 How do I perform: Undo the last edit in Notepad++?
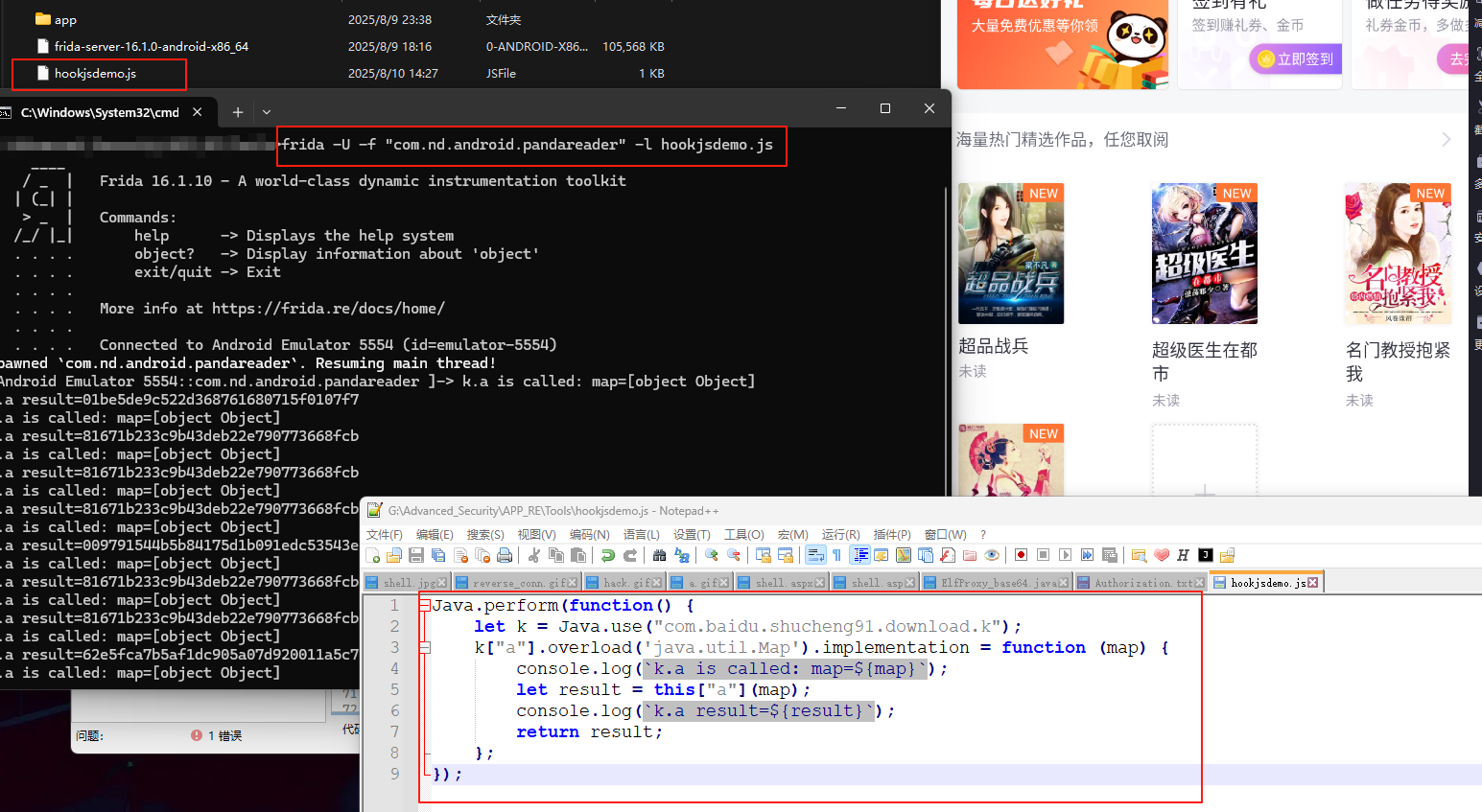tap(607, 554)
